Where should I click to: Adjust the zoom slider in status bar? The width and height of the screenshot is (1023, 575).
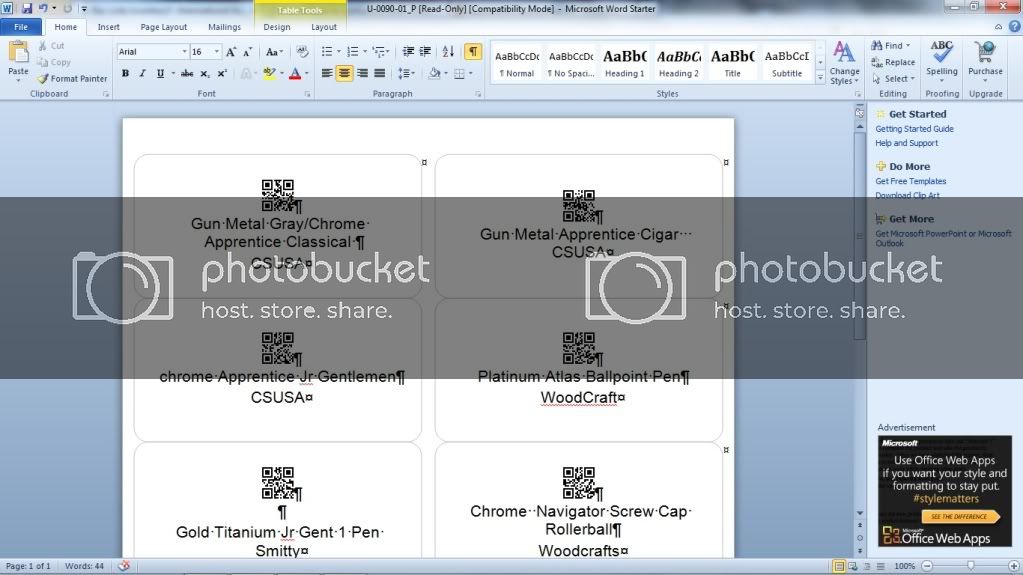click(970, 566)
